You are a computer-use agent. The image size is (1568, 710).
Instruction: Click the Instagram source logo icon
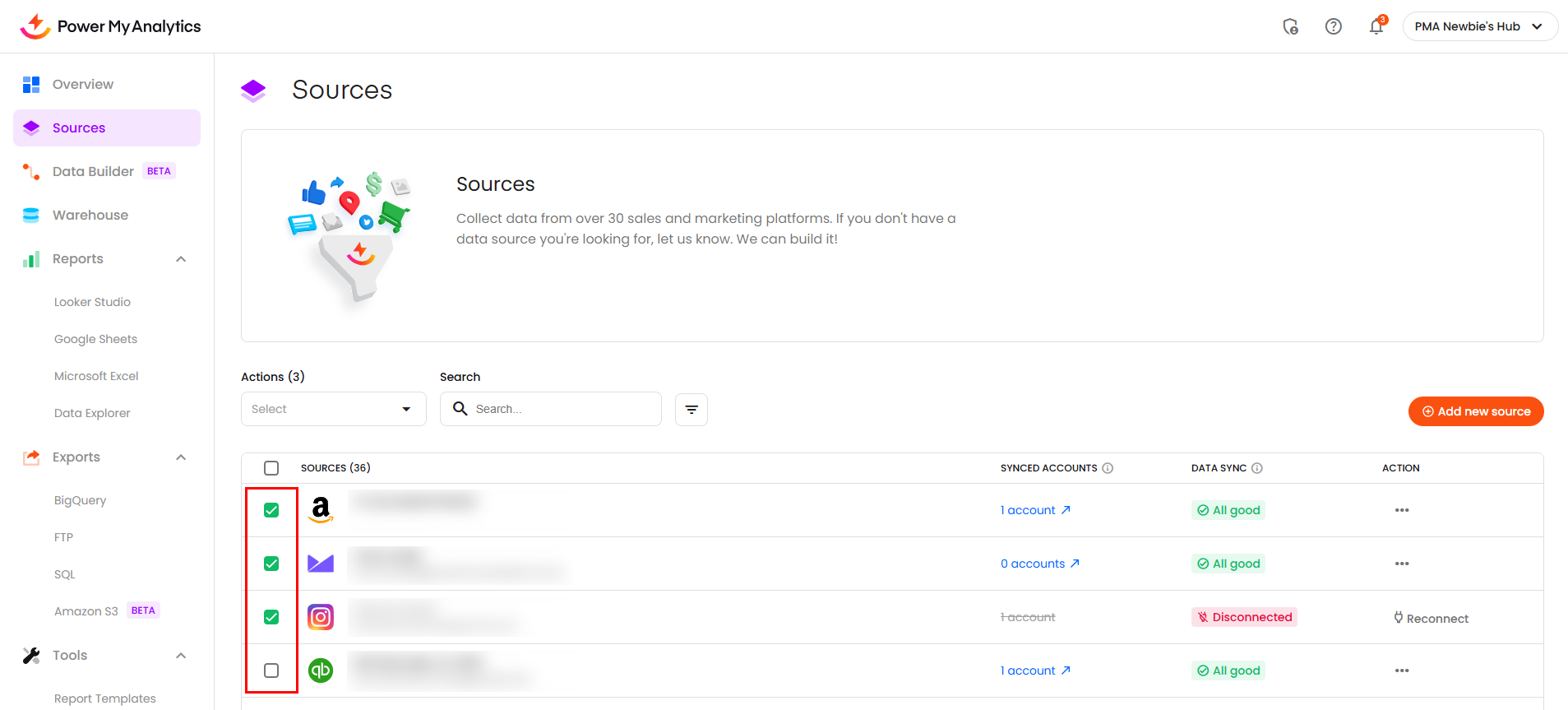point(321,617)
